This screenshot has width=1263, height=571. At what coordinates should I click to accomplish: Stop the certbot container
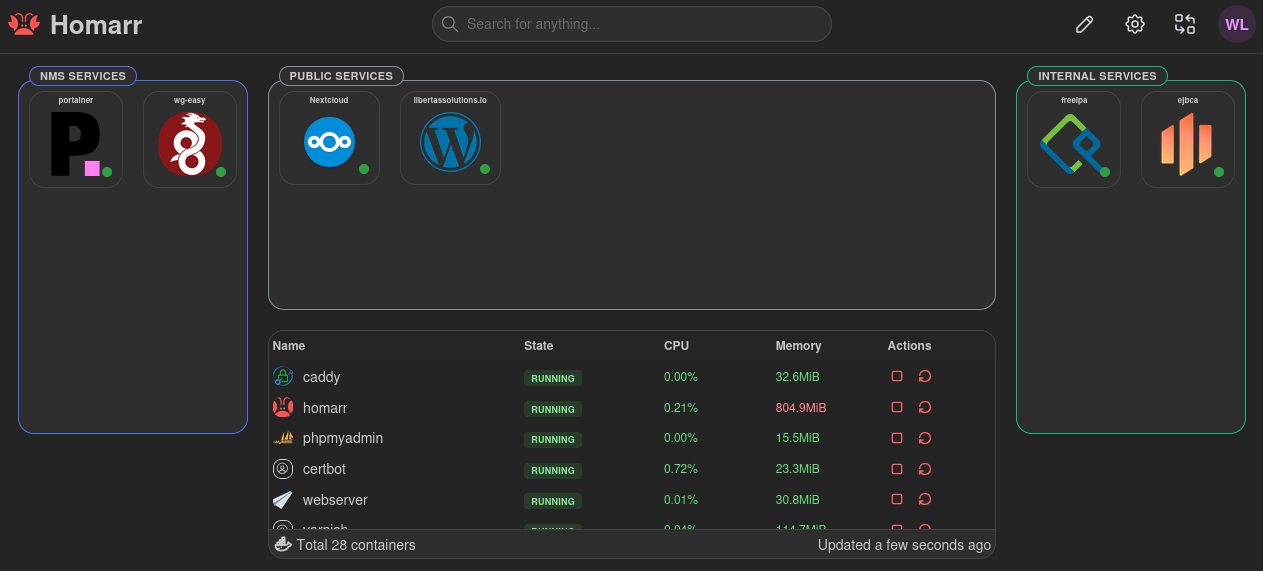pos(897,468)
